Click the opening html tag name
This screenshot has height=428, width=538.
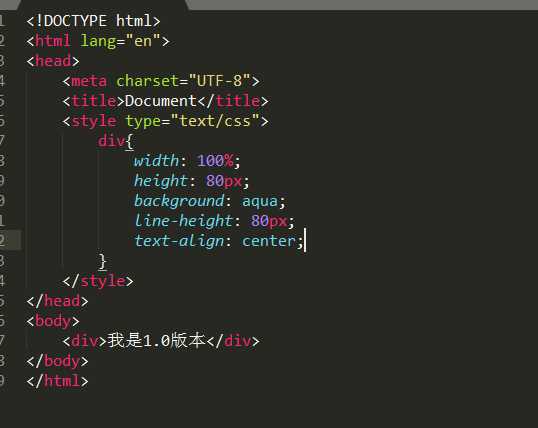53,41
